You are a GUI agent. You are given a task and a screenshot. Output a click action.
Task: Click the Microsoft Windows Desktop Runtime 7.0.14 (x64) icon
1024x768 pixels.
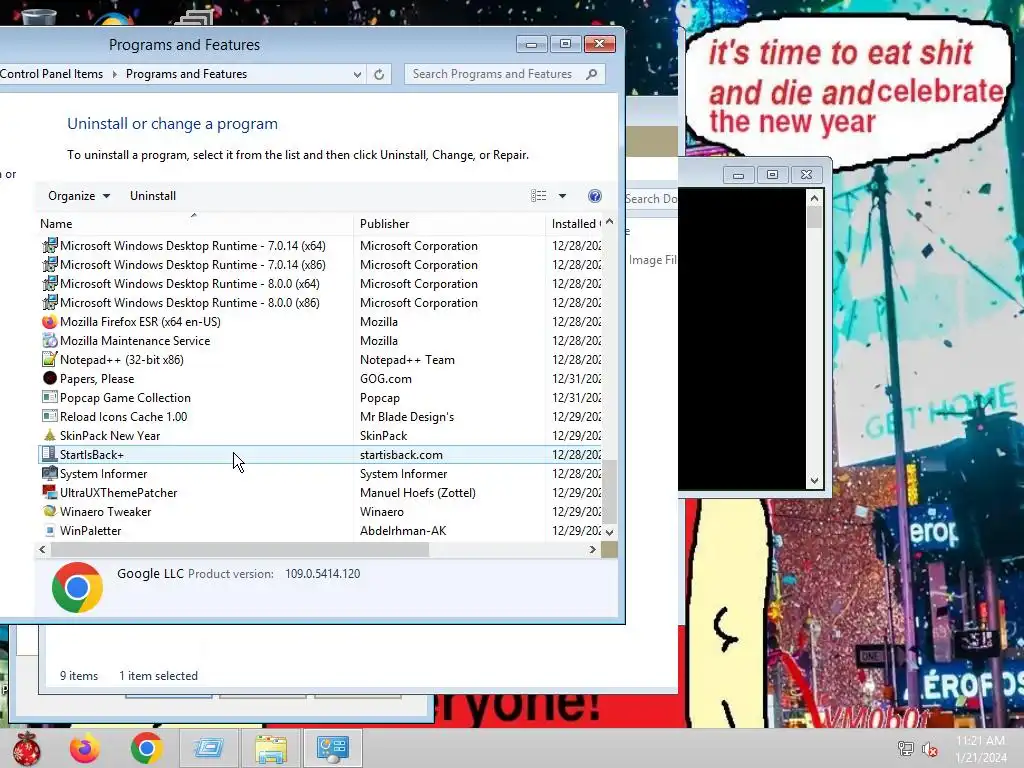(50, 246)
